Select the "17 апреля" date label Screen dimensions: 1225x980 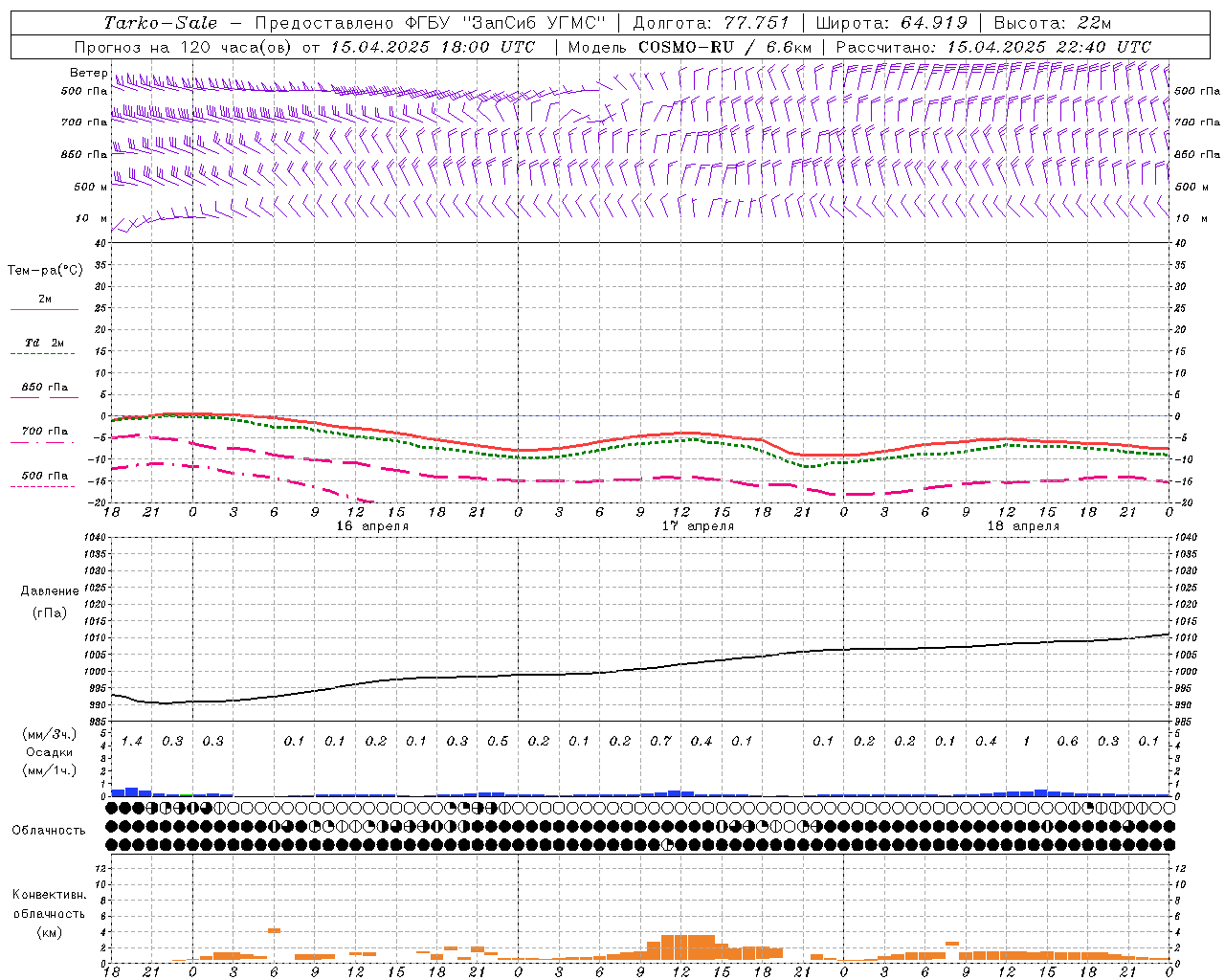pos(699,526)
